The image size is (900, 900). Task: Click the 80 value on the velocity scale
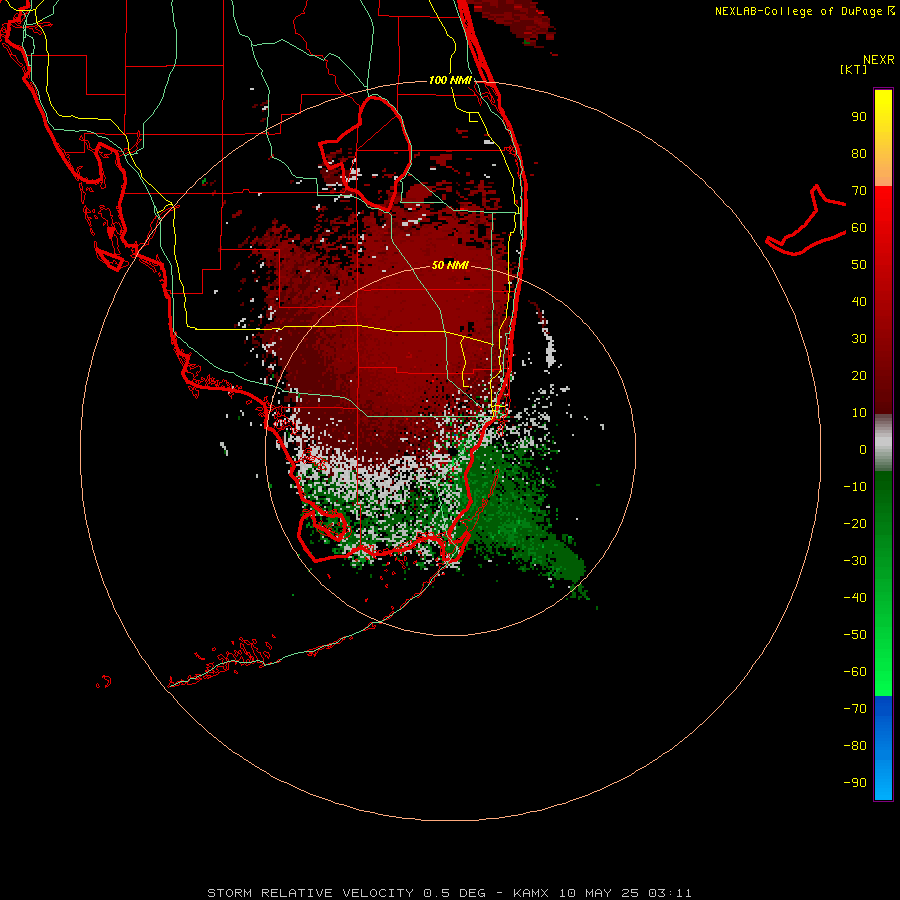point(859,154)
